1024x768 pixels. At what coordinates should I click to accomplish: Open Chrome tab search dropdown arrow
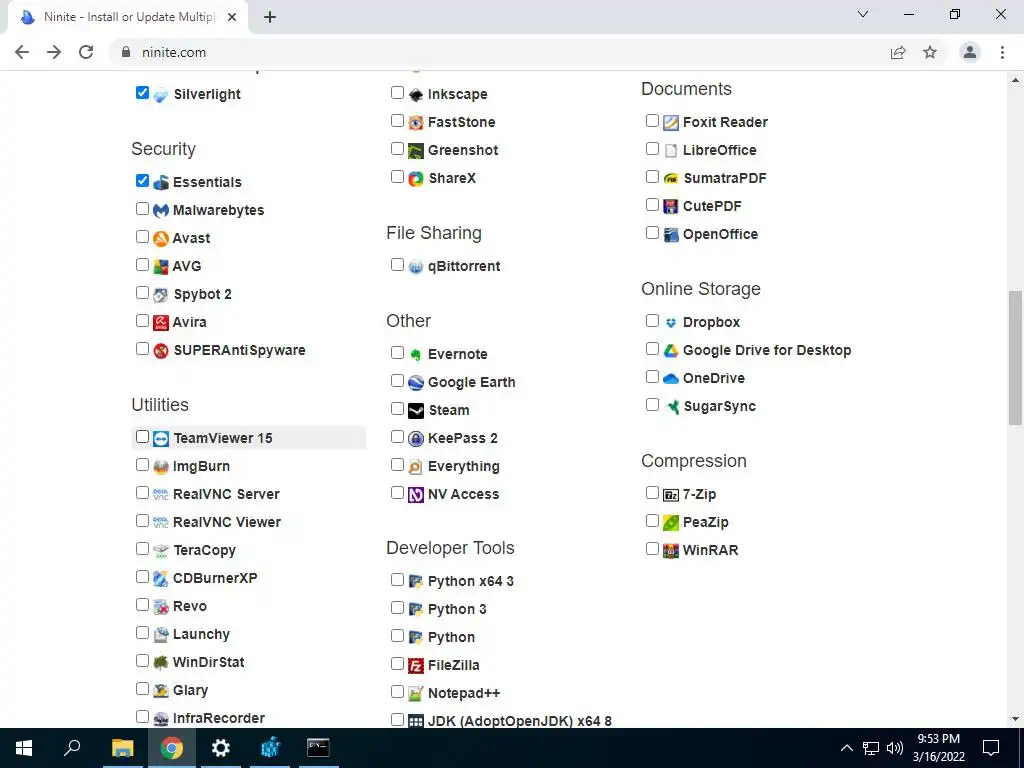pyautogui.click(x=863, y=14)
